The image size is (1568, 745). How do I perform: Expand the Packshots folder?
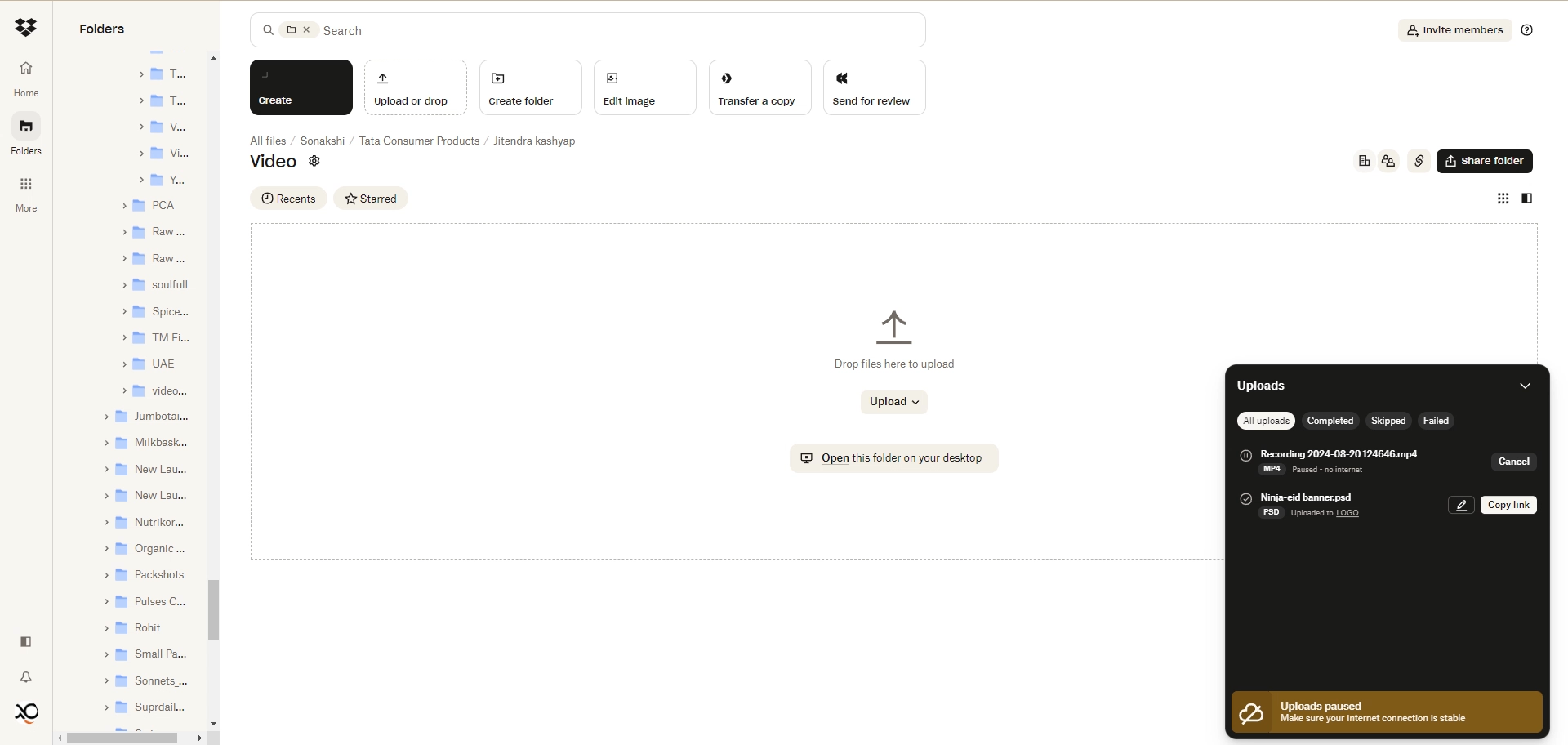pos(106,575)
